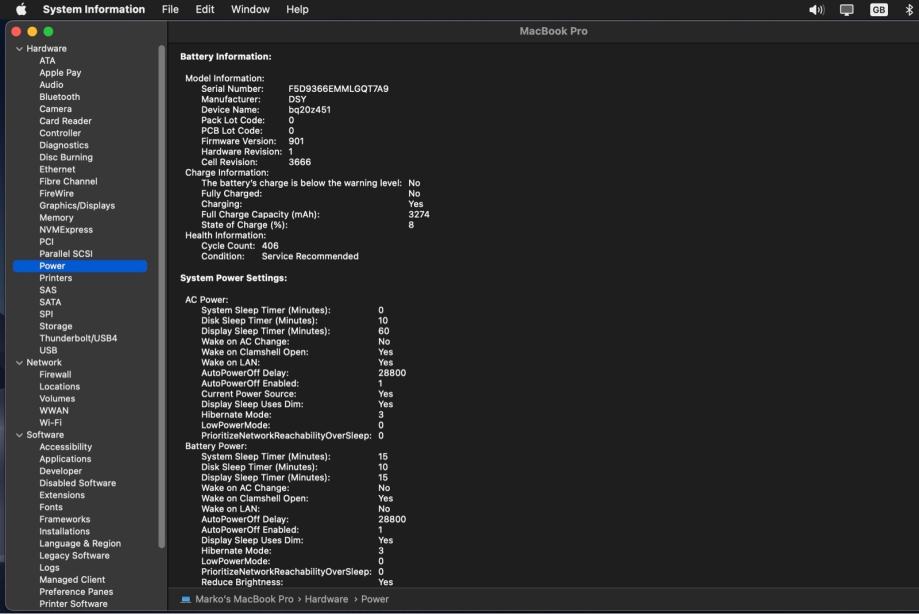This screenshot has height=614, width=919.
Task: Open the Apple menu
Action: click(x=21, y=9)
